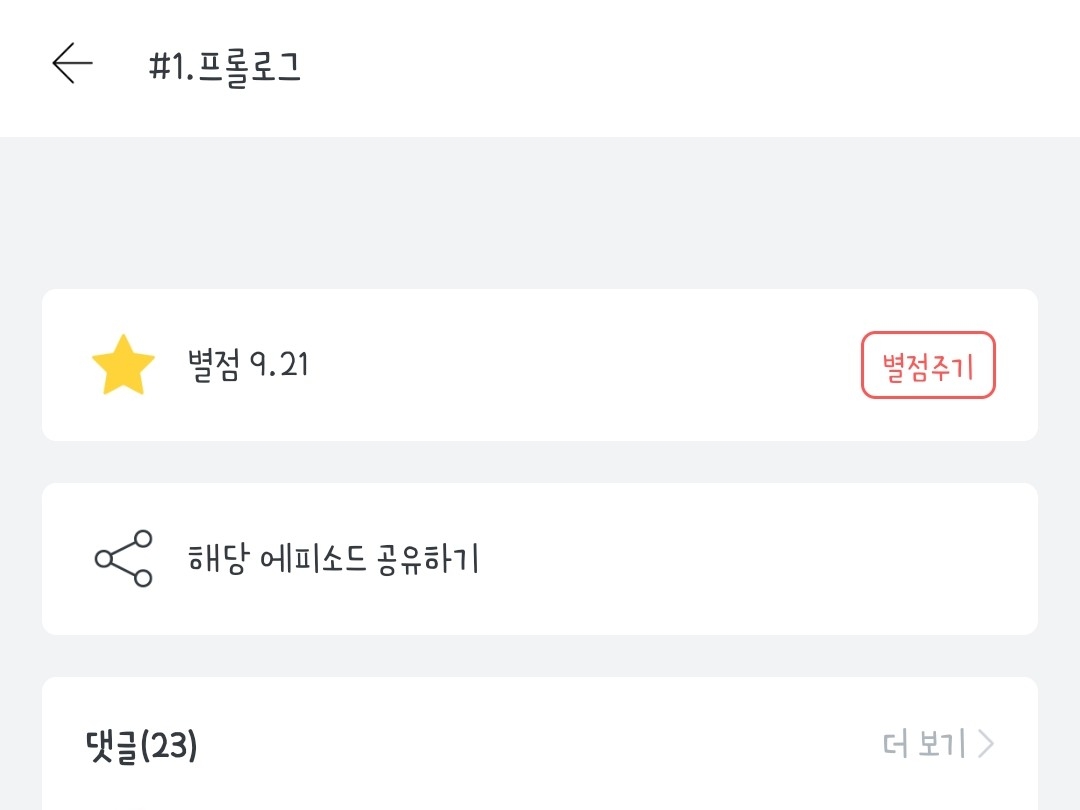Tap the back arrow in the header
The height and width of the screenshot is (810, 1080).
(x=72, y=65)
